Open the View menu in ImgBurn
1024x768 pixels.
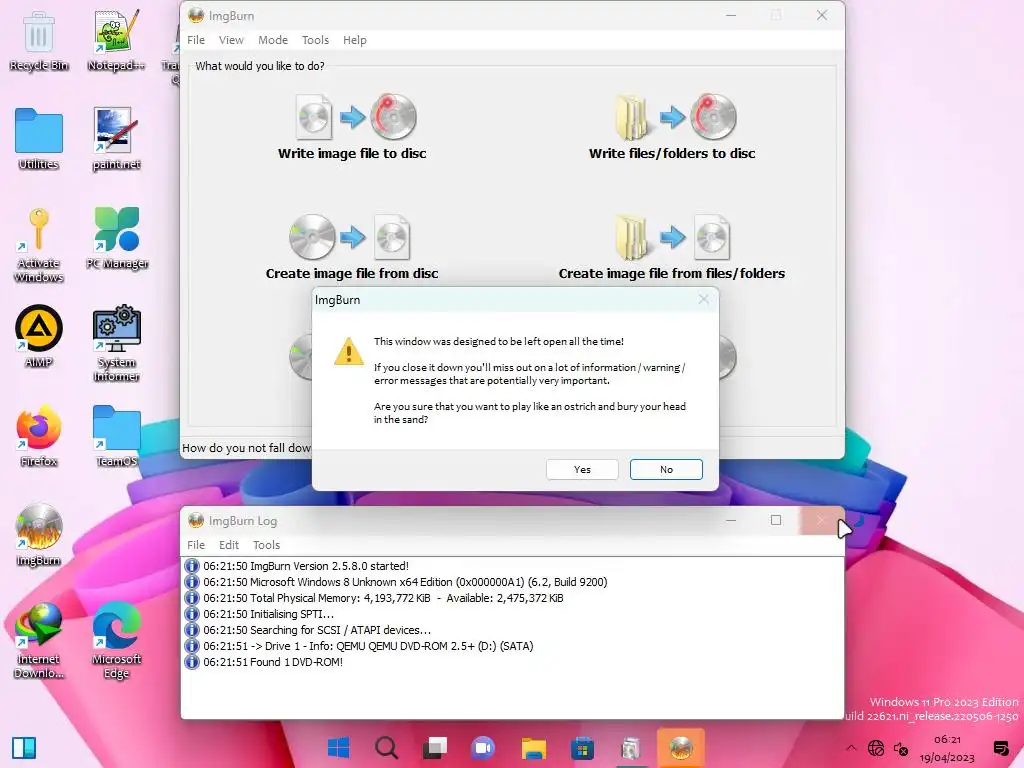[231, 40]
